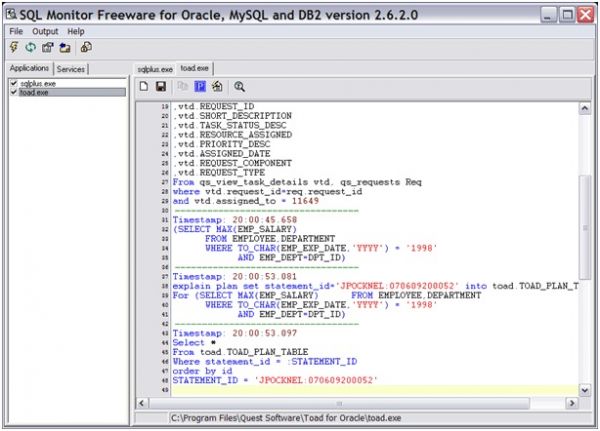Click the floppy disk save icon
The width and height of the screenshot is (600, 431).
click(x=160, y=87)
